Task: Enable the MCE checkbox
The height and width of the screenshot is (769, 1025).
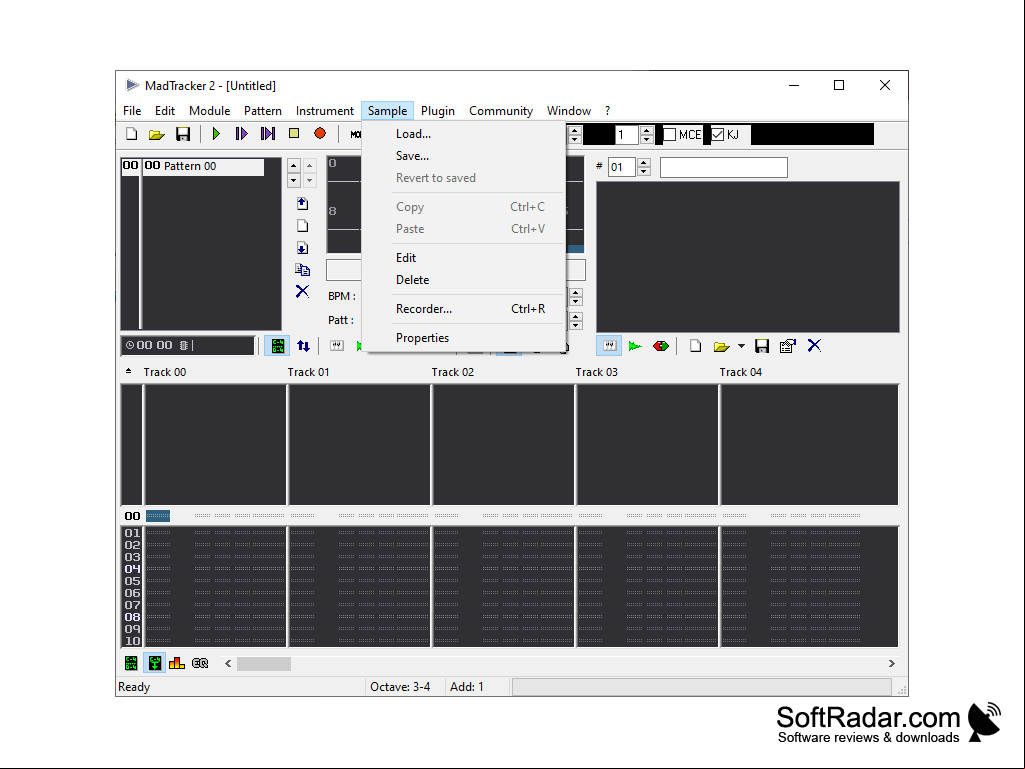Action: [670, 135]
